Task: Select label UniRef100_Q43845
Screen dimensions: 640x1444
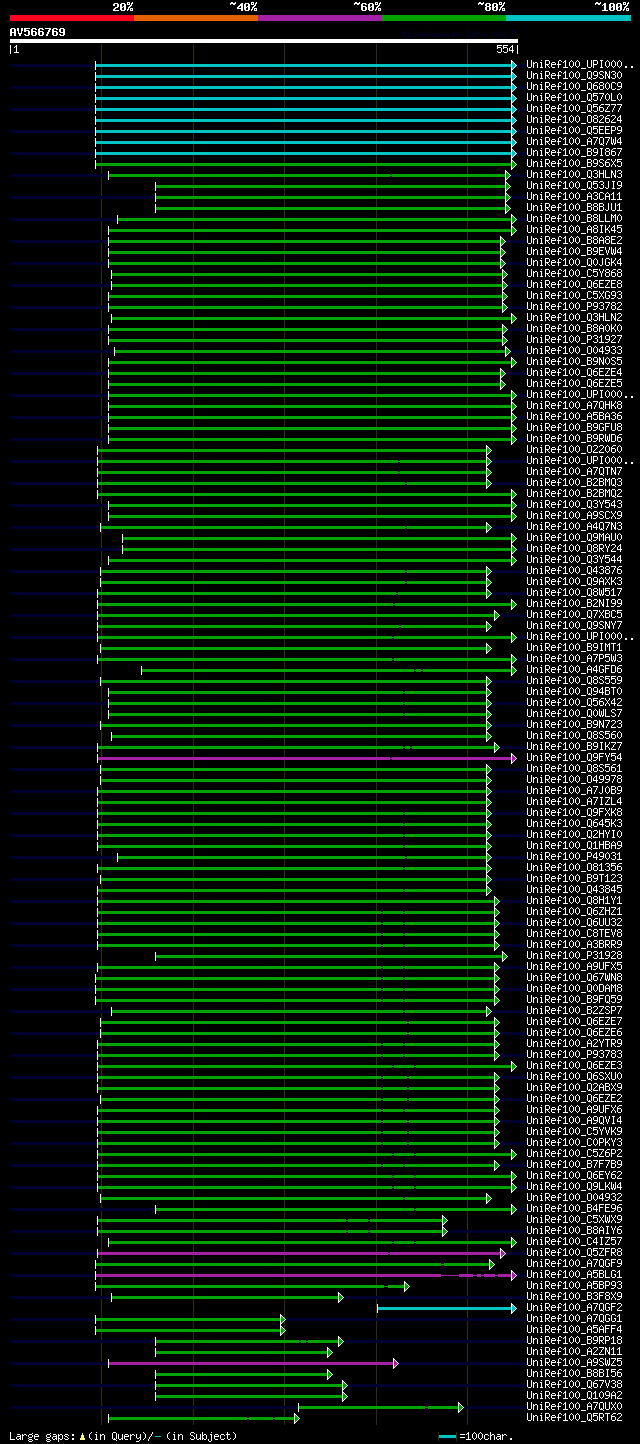Action: pyautogui.click(x=574, y=889)
